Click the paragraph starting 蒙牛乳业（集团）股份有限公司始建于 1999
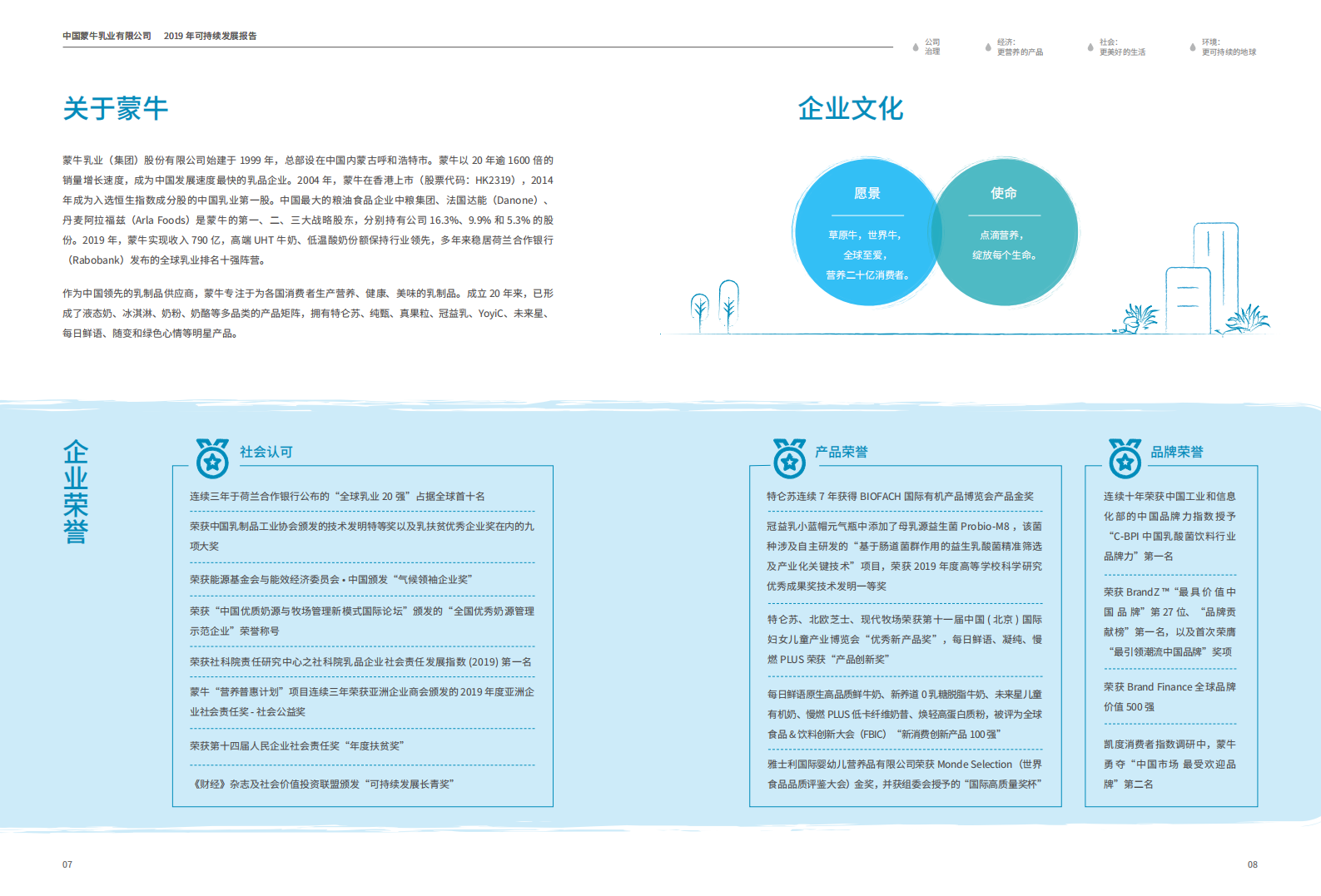The image size is (1321, 896). click(x=308, y=210)
